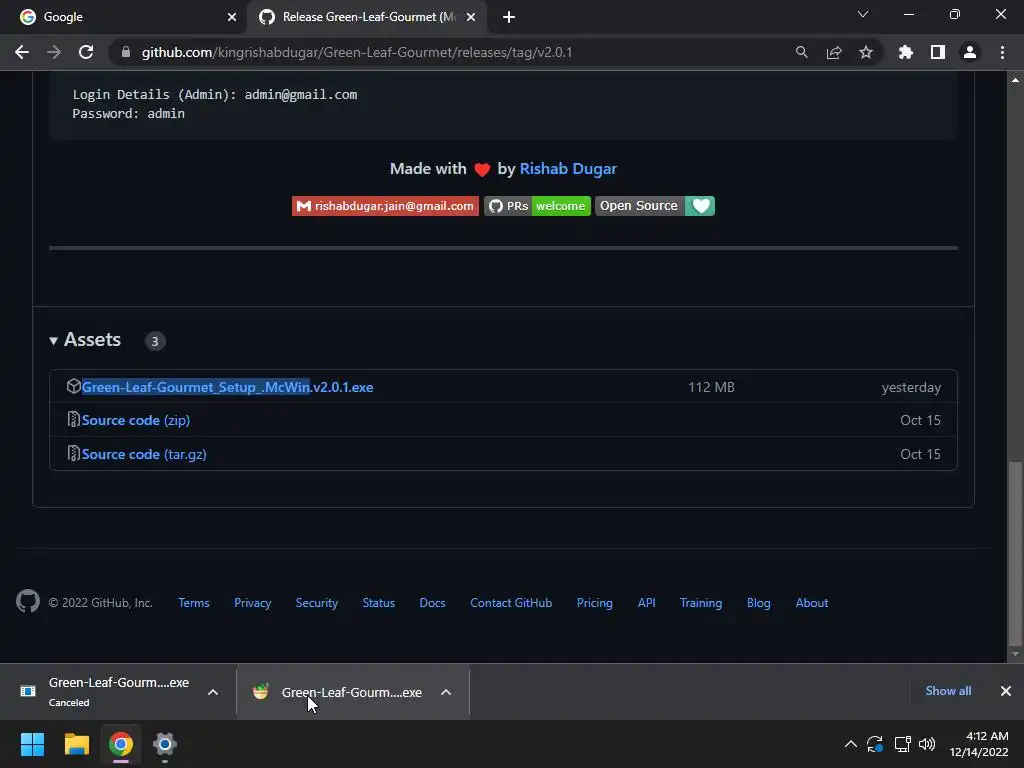Click the scrollbar down arrow
The width and height of the screenshot is (1024, 768).
coord(1015,654)
